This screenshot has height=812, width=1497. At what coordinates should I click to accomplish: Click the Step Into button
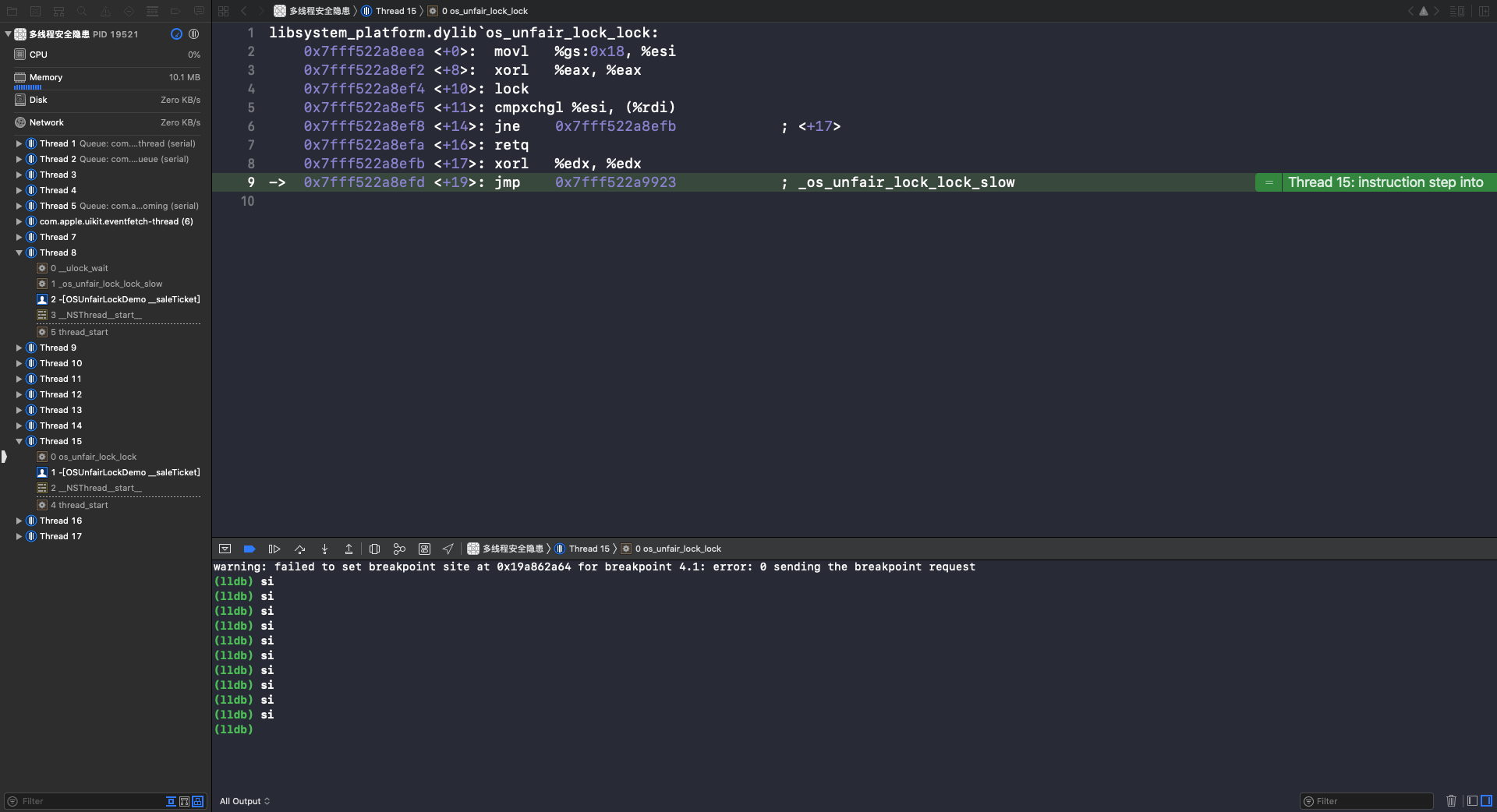tap(325, 549)
